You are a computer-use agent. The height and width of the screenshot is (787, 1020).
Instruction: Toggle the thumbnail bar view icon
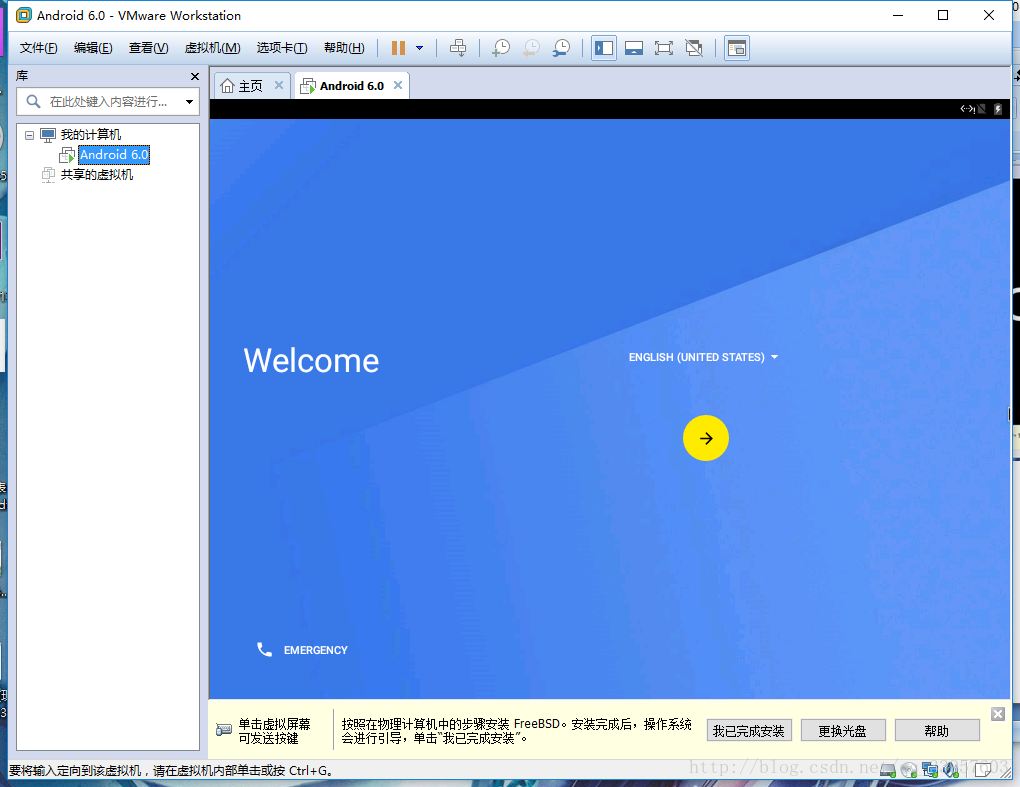[634, 48]
